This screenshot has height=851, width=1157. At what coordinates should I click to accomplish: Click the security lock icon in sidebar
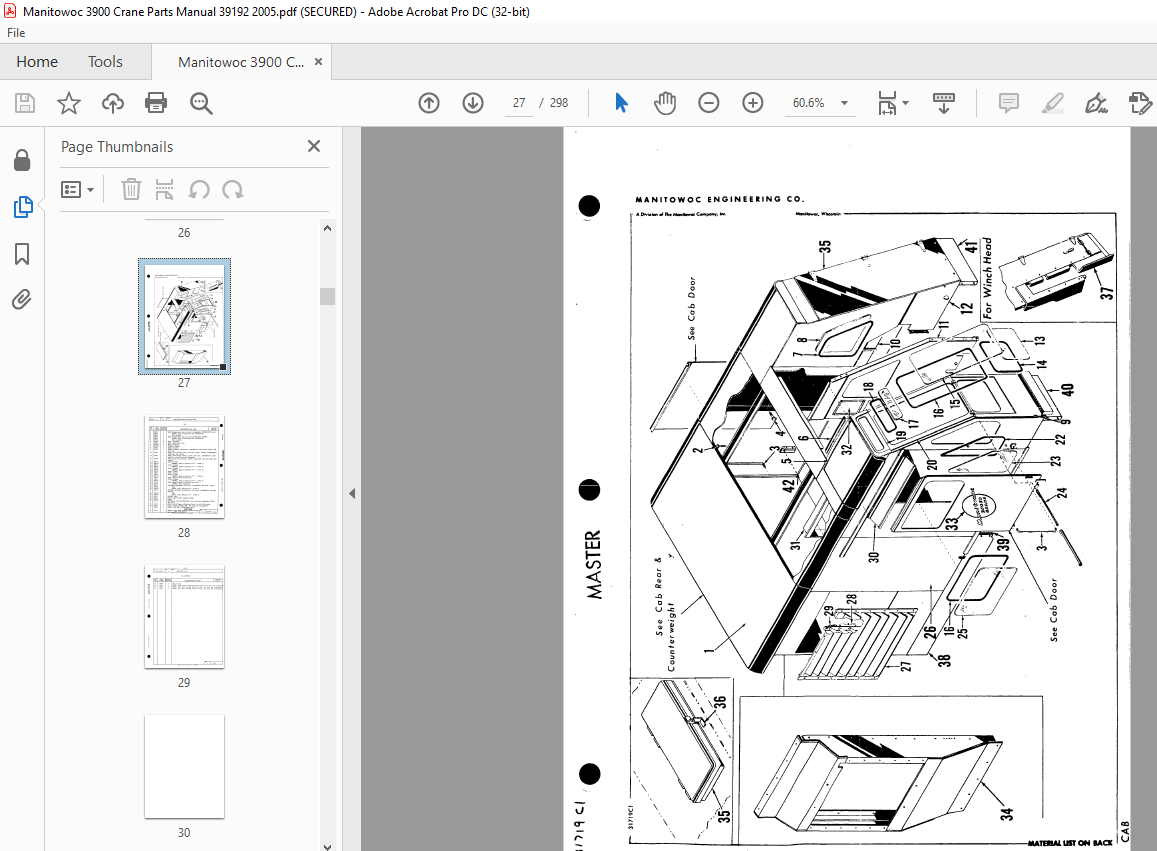click(22, 160)
